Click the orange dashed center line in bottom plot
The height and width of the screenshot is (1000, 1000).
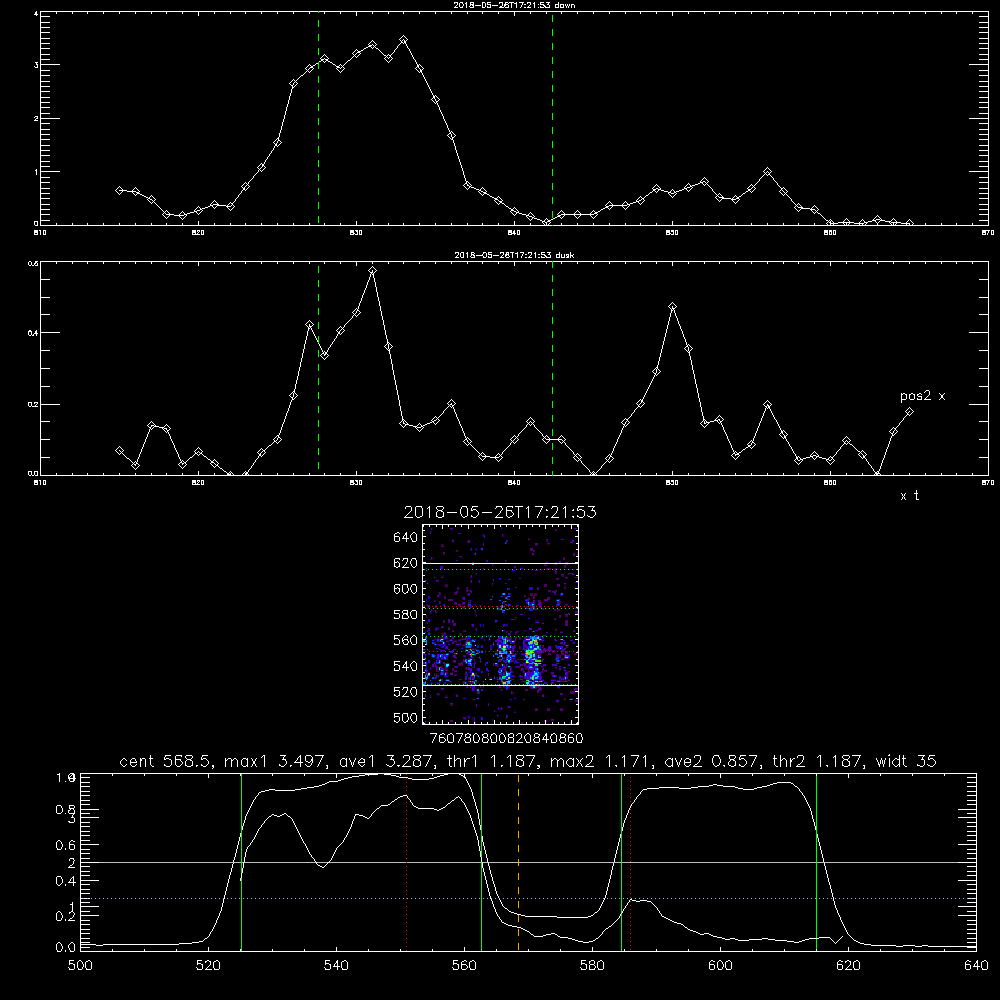point(518,862)
